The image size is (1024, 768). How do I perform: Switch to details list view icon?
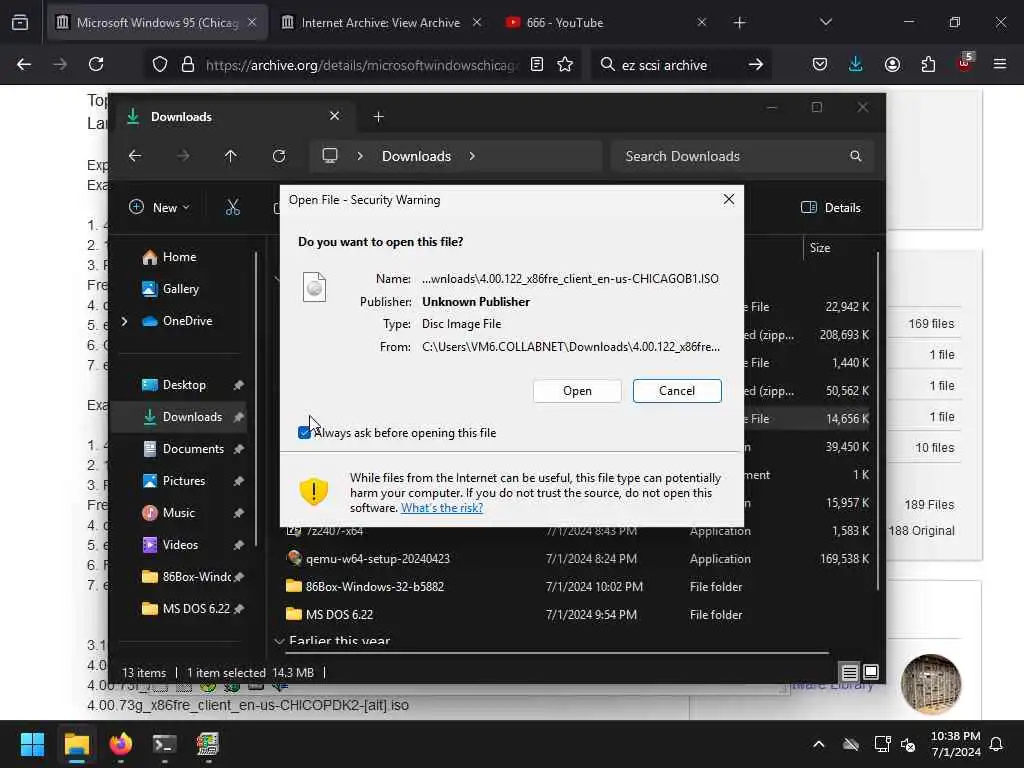pos(849,672)
